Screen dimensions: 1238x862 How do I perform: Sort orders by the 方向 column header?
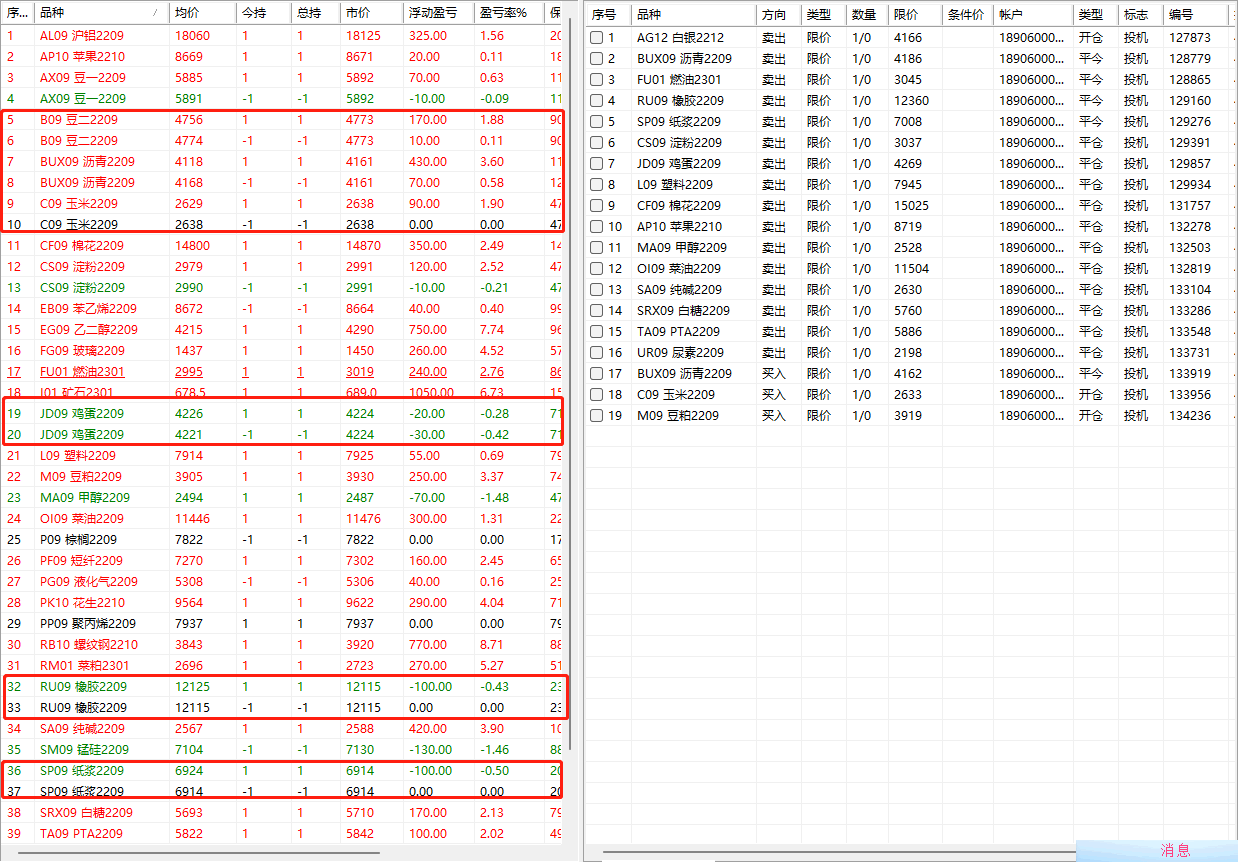click(773, 15)
